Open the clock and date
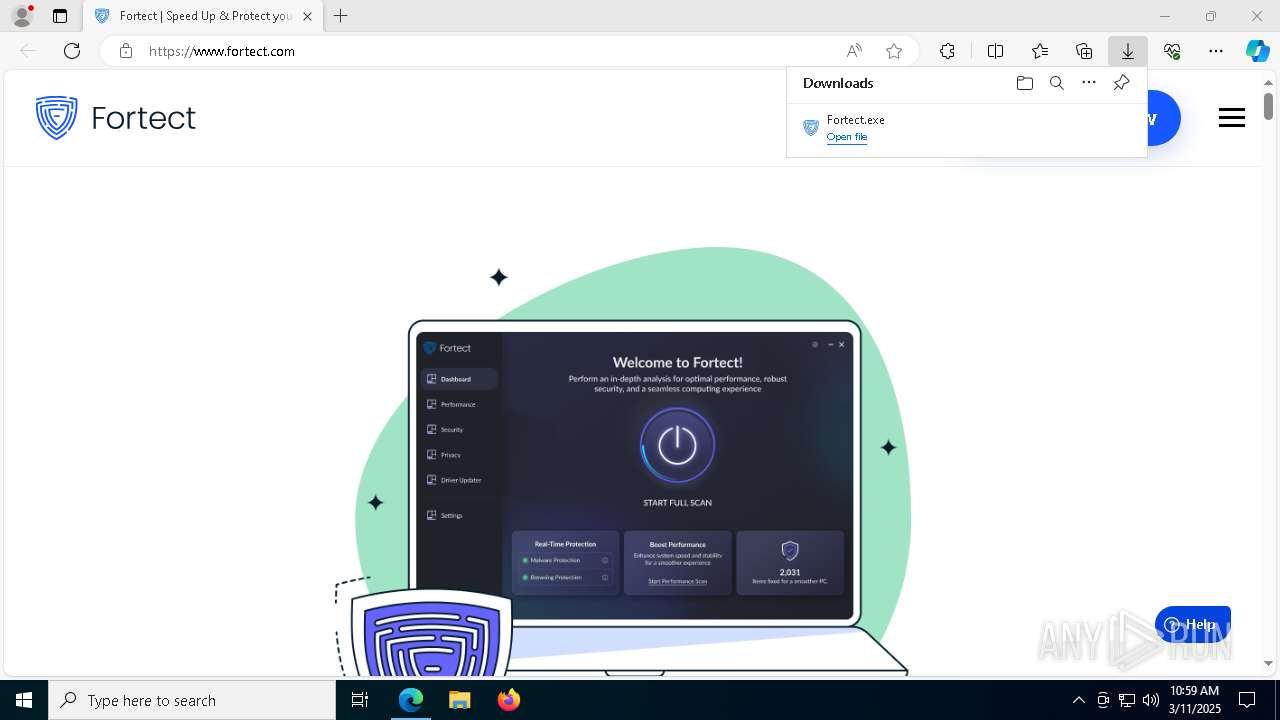This screenshot has height=720, width=1280. pyautogui.click(x=1194, y=700)
